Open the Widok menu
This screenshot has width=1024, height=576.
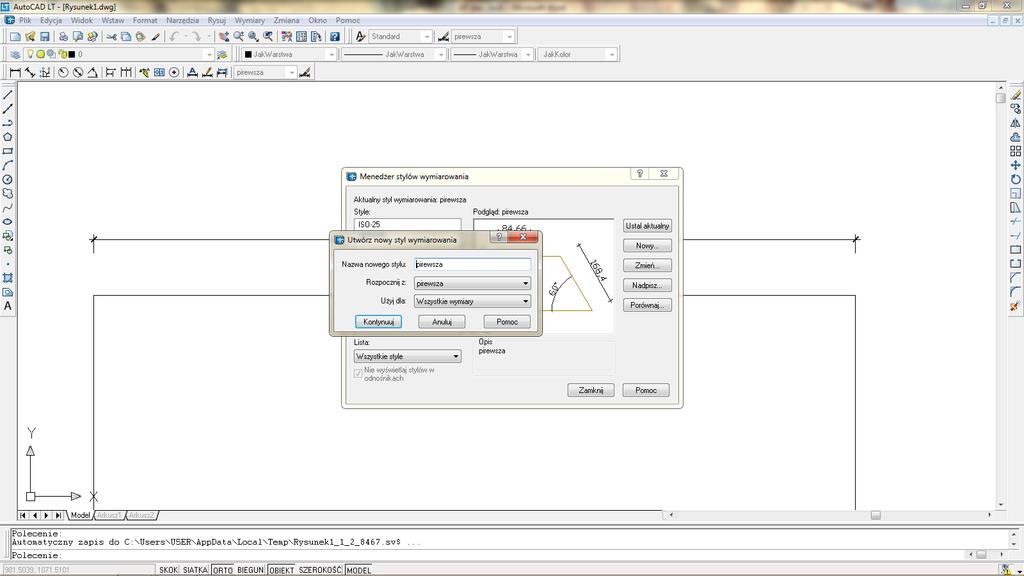pyautogui.click(x=82, y=20)
